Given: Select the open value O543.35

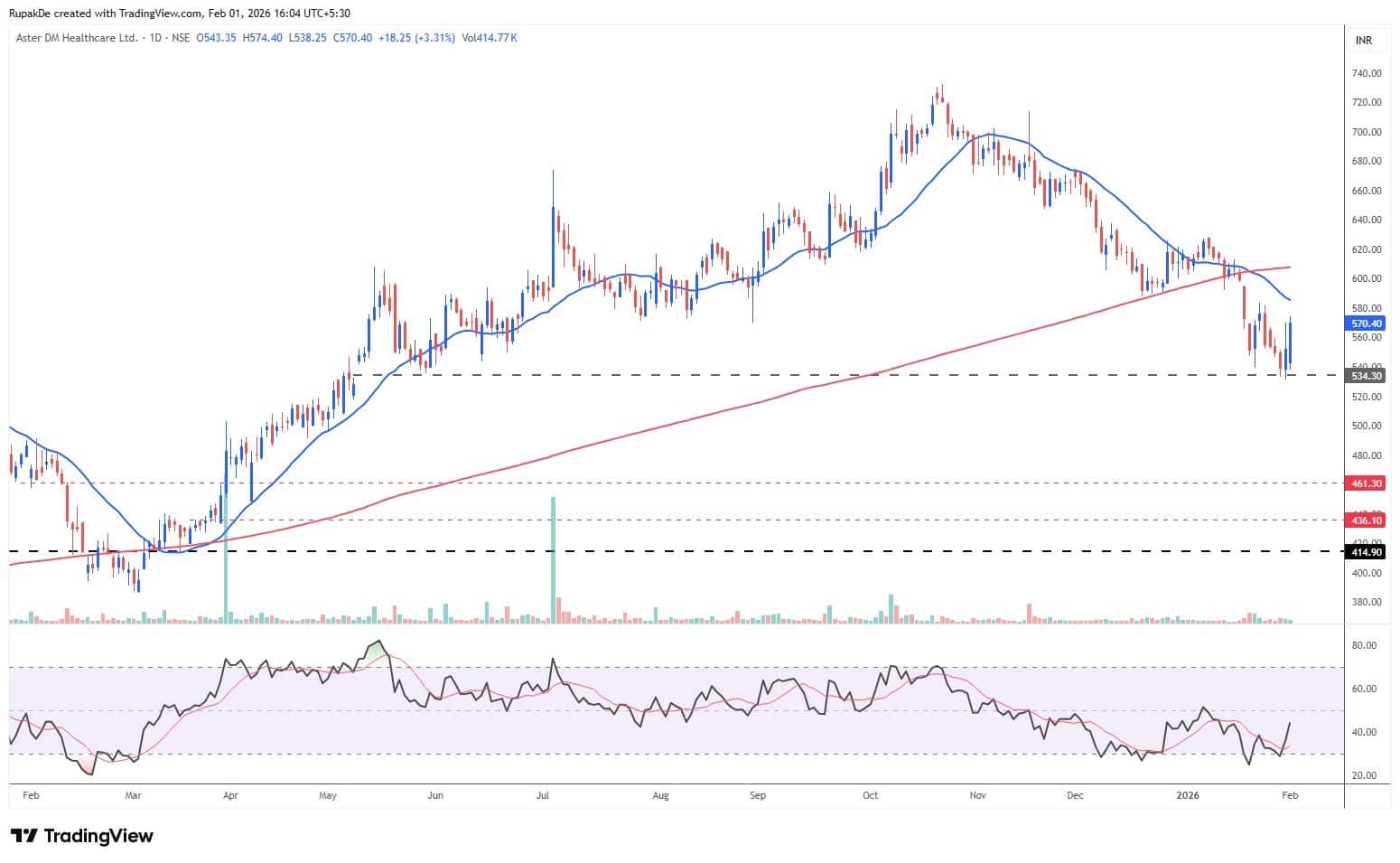Looking at the screenshot, I should click(217, 38).
